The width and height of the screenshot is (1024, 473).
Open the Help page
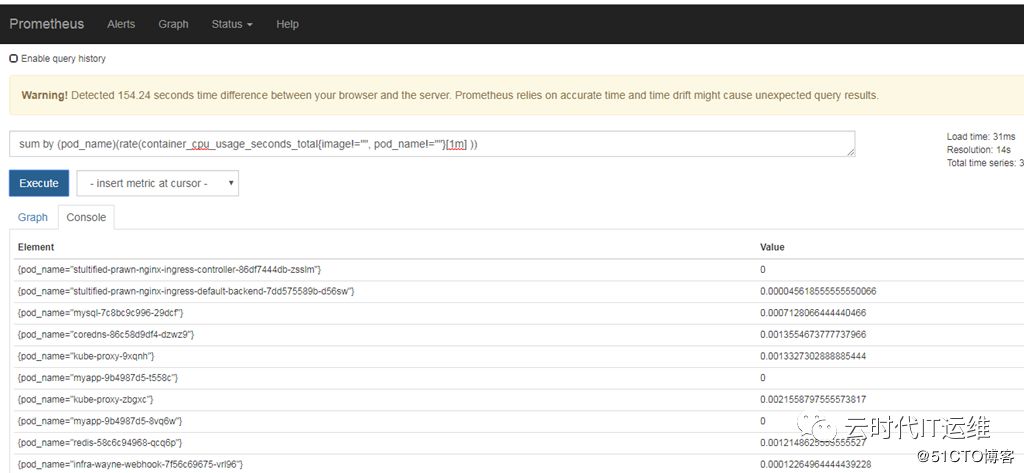coord(287,24)
